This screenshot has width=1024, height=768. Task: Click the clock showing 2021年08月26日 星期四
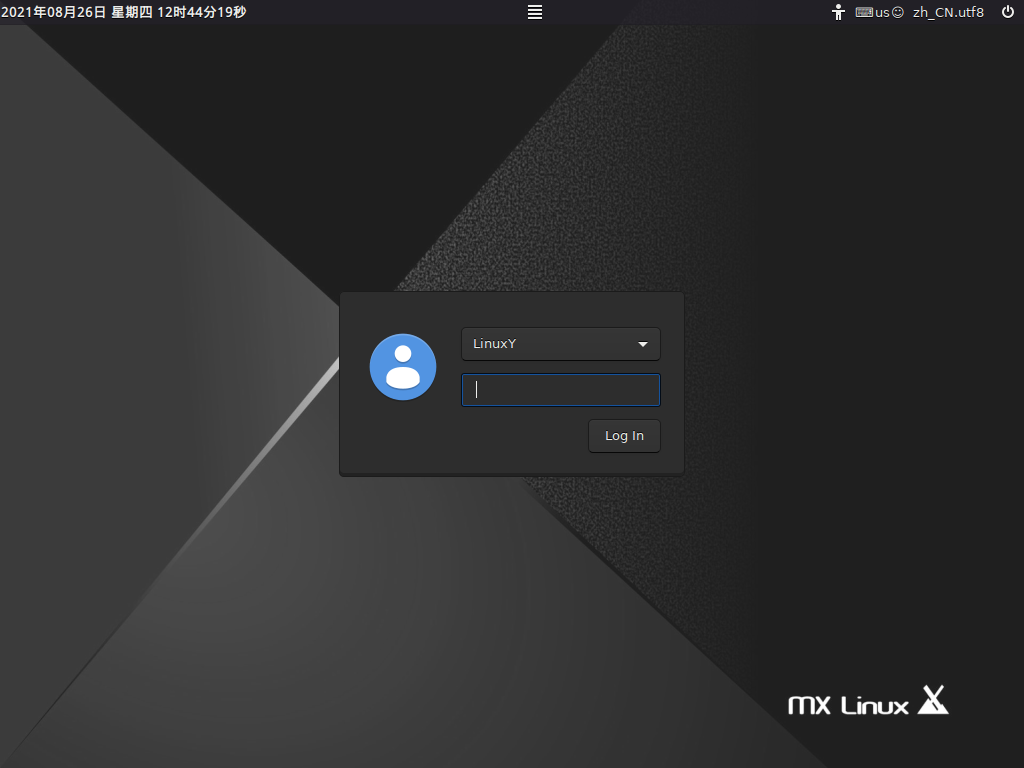point(123,12)
